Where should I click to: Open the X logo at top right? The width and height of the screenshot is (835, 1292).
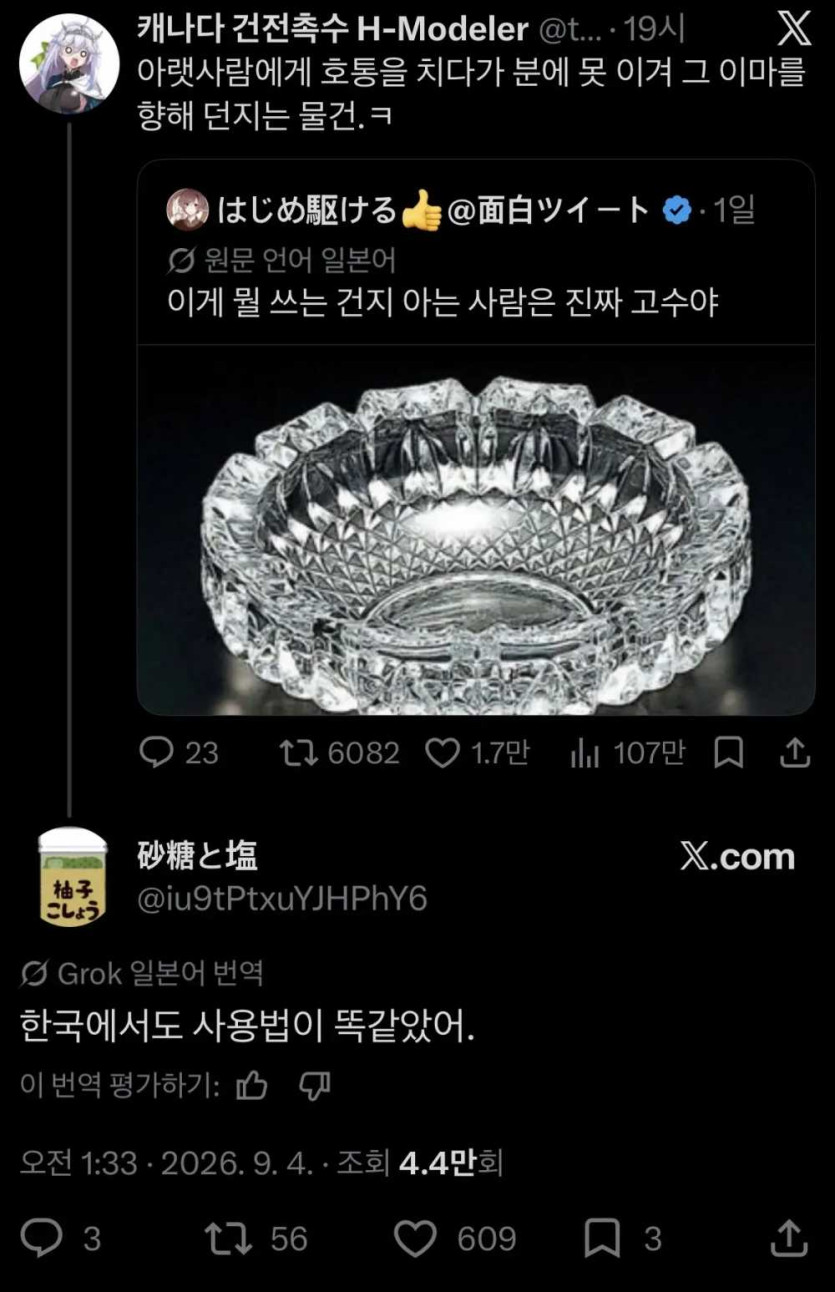pyautogui.click(x=794, y=30)
